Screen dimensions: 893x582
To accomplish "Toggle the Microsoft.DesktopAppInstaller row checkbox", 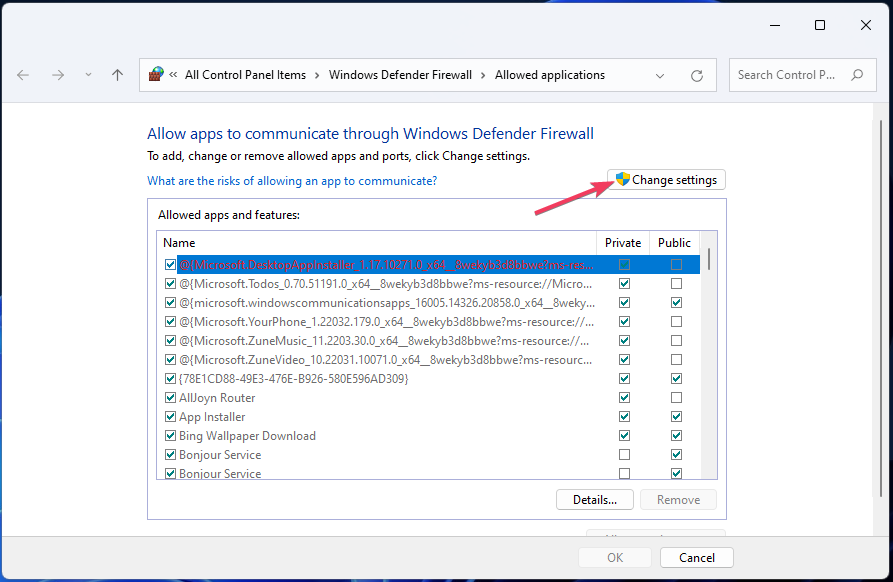I will coord(170,264).
